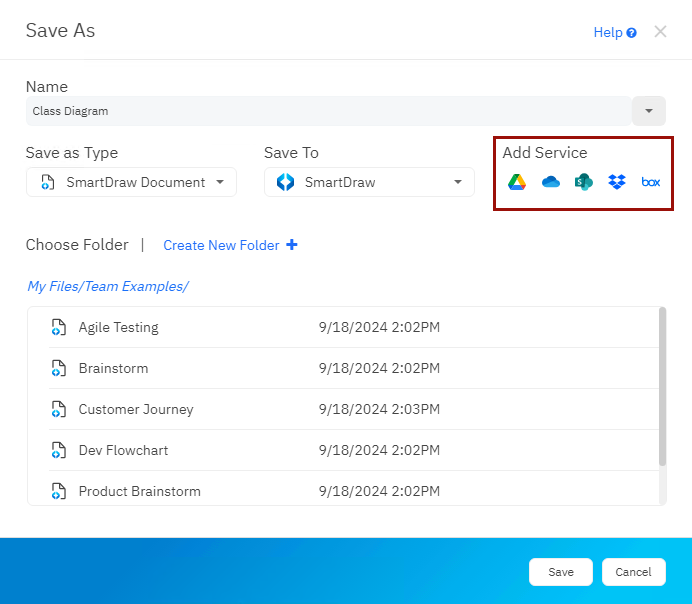The height and width of the screenshot is (604, 692).
Task: Add SharePoint service
Action: (x=584, y=182)
